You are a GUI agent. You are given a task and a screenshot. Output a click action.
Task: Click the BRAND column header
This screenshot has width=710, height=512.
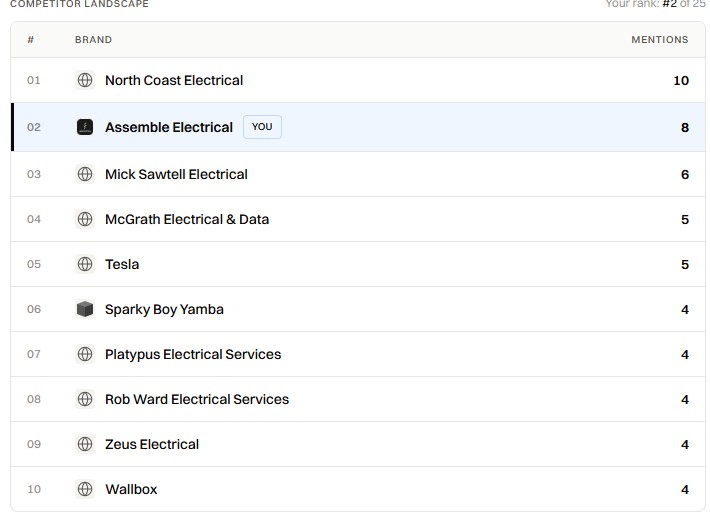coord(93,40)
